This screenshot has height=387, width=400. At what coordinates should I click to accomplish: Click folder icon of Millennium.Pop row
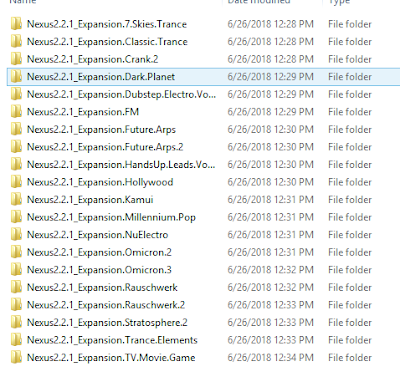point(16,217)
